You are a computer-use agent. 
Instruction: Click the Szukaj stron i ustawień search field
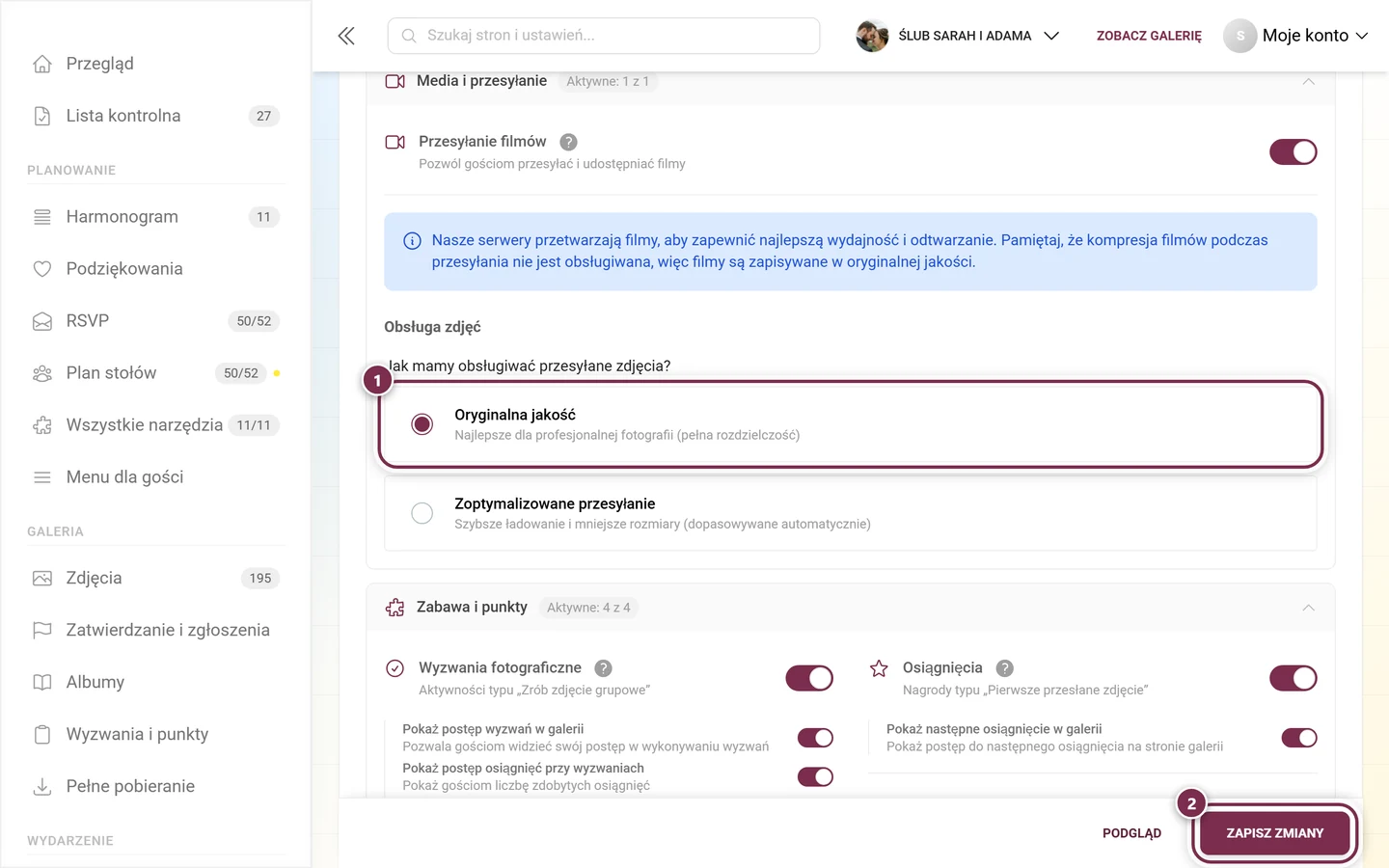tap(604, 36)
